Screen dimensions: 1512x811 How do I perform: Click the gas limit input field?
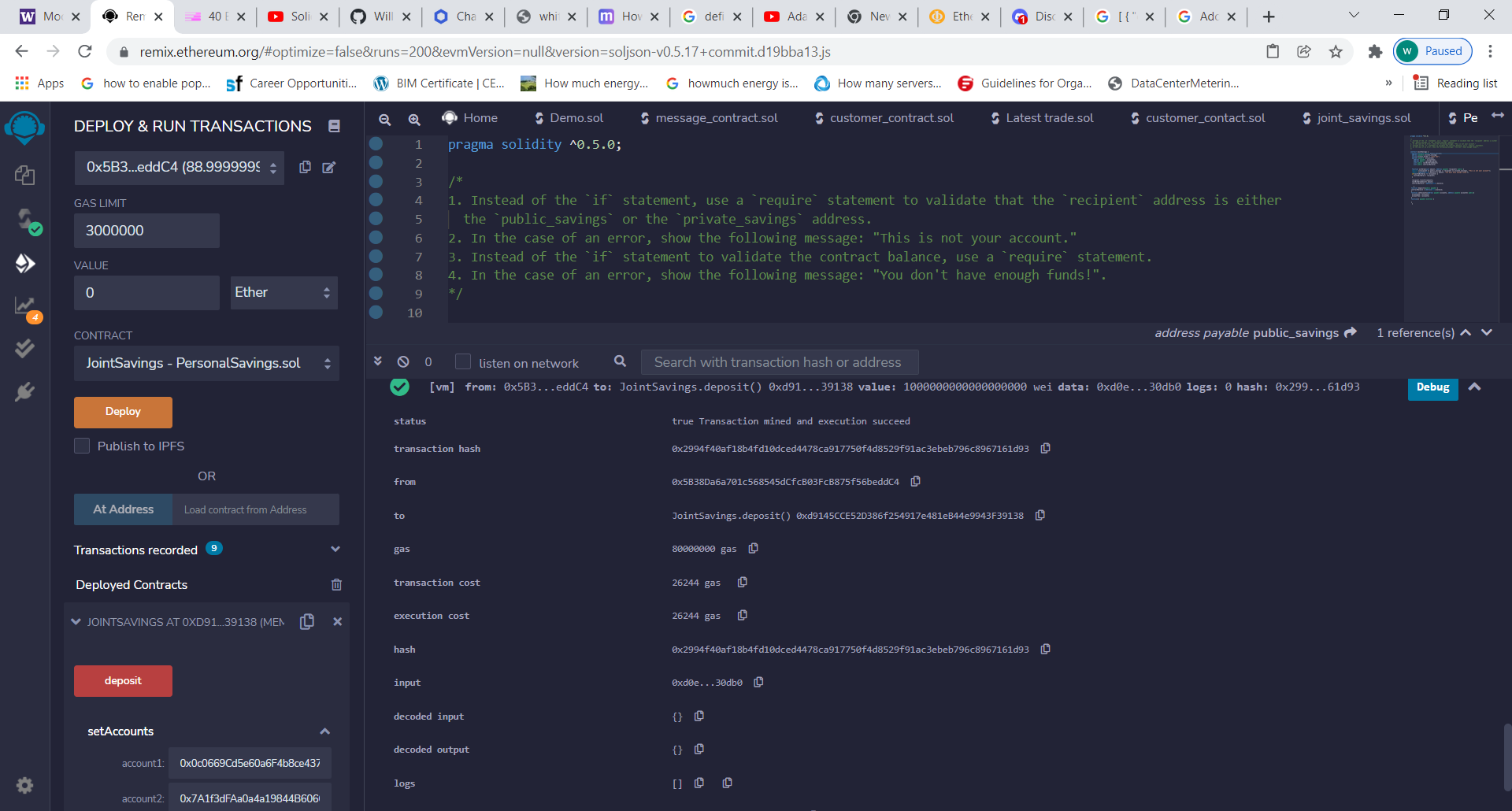146,231
